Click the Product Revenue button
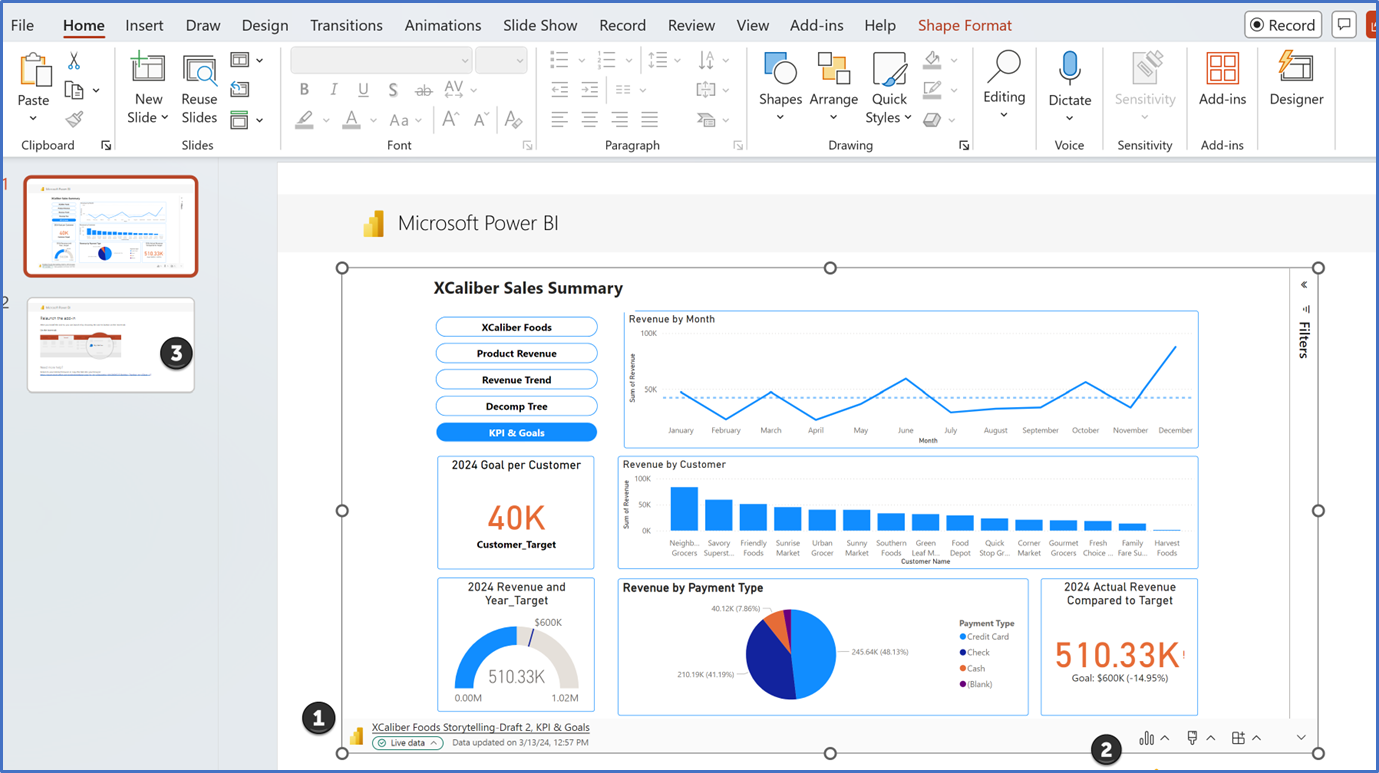1379x773 pixels. [x=516, y=353]
